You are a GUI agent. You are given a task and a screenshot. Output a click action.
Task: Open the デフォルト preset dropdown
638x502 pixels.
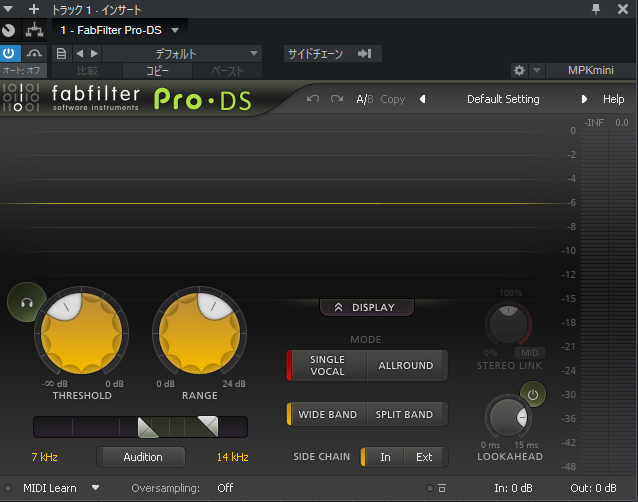click(182, 53)
